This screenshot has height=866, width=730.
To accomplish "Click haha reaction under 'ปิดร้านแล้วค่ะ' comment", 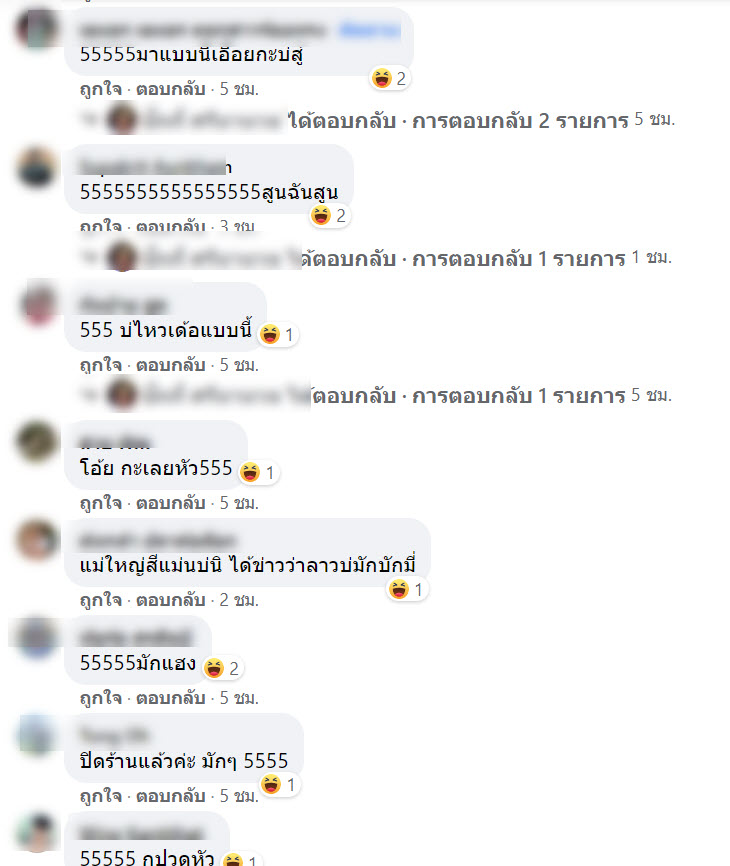I will (280, 784).
